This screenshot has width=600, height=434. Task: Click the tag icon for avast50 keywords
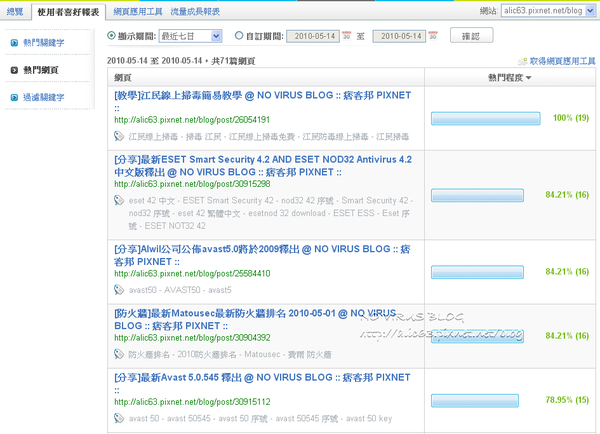[119, 290]
